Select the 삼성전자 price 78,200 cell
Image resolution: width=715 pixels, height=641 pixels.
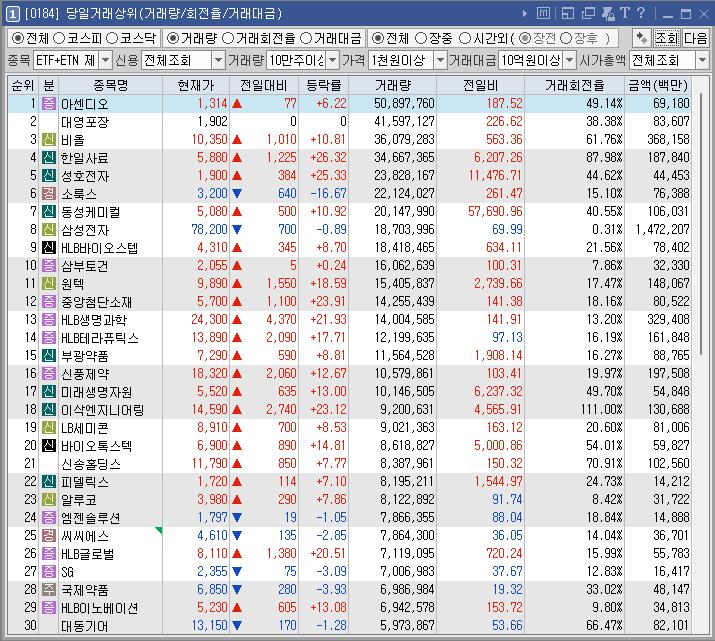[196, 229]
